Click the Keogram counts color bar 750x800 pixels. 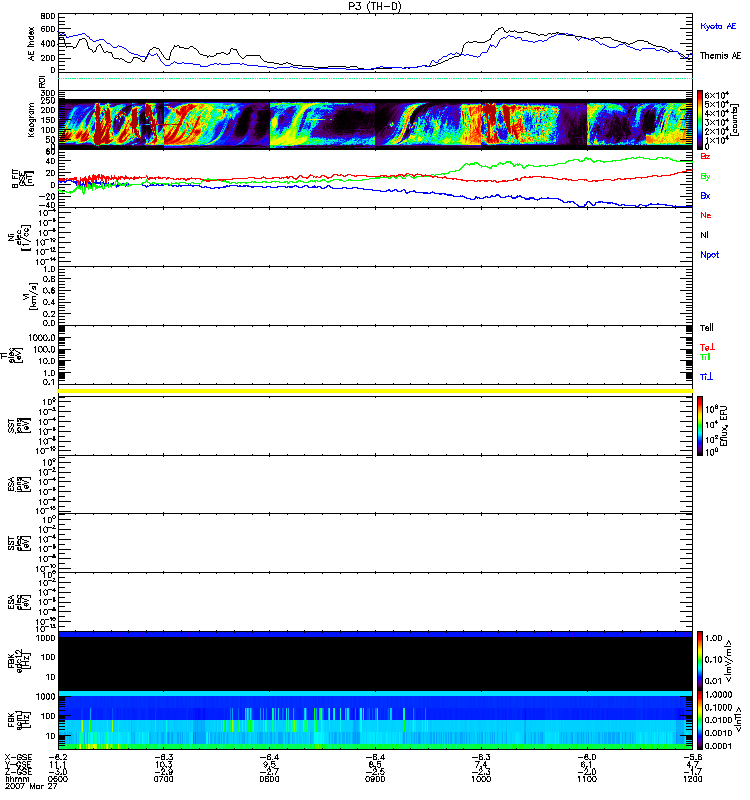[699, 118]
